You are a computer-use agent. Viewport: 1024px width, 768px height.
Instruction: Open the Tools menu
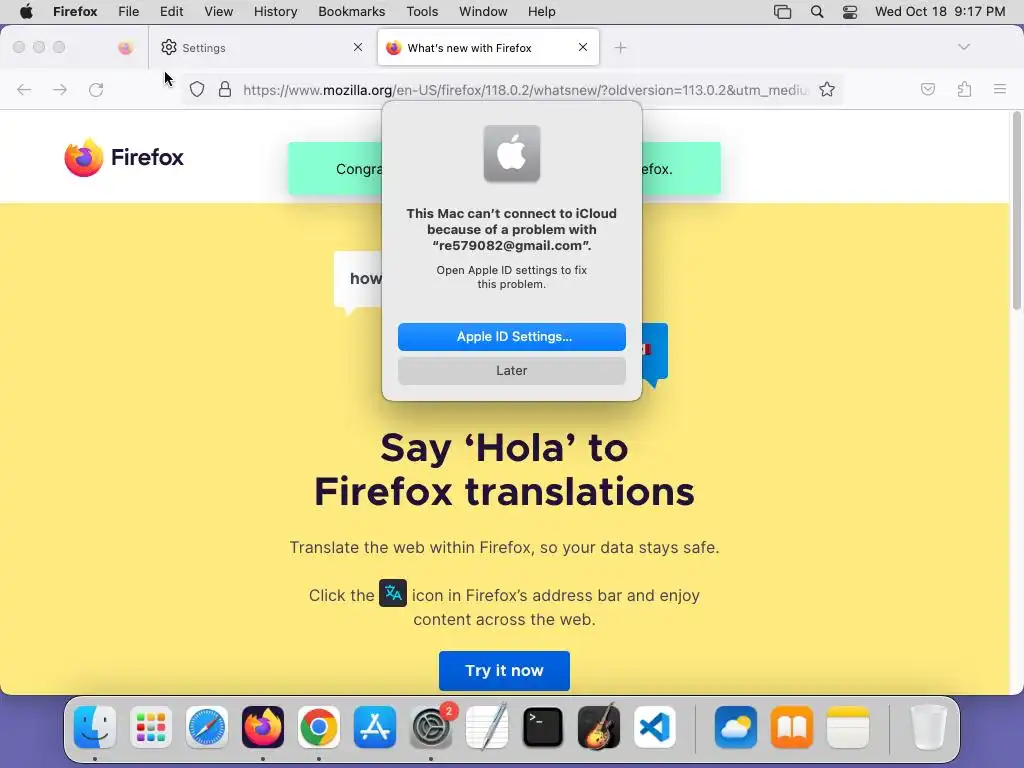422,12
